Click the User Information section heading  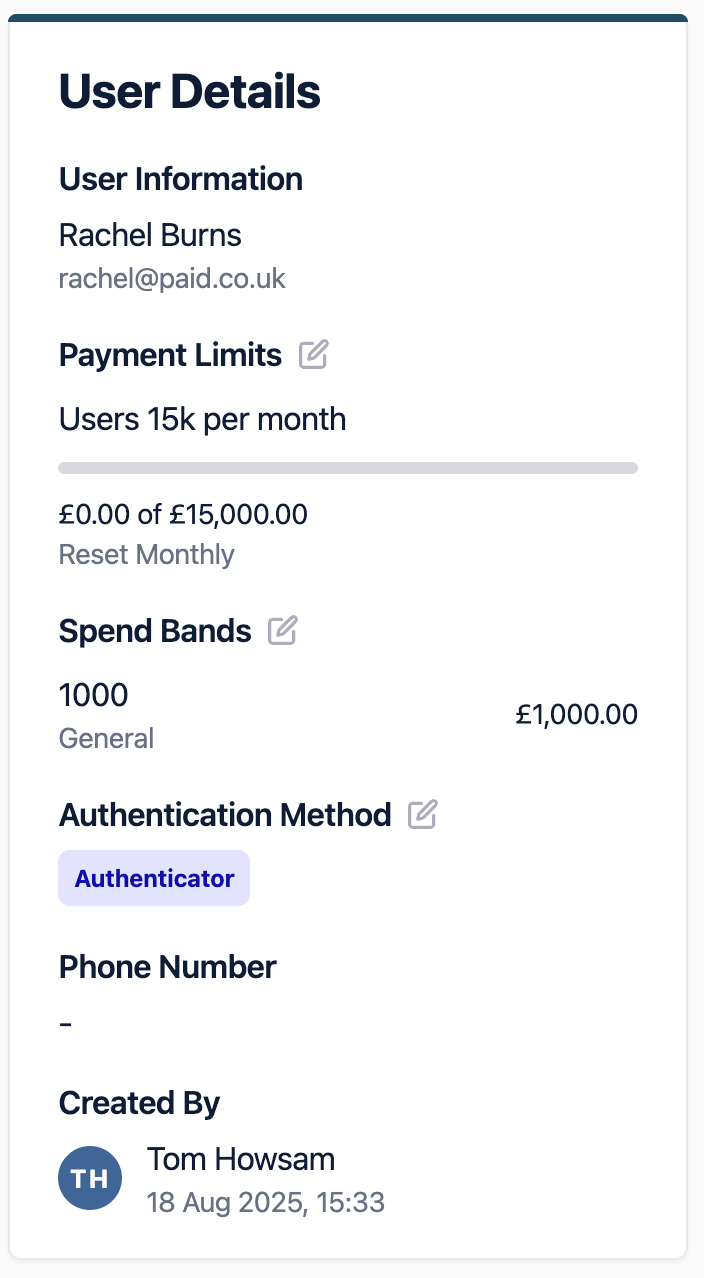(180, 179)
